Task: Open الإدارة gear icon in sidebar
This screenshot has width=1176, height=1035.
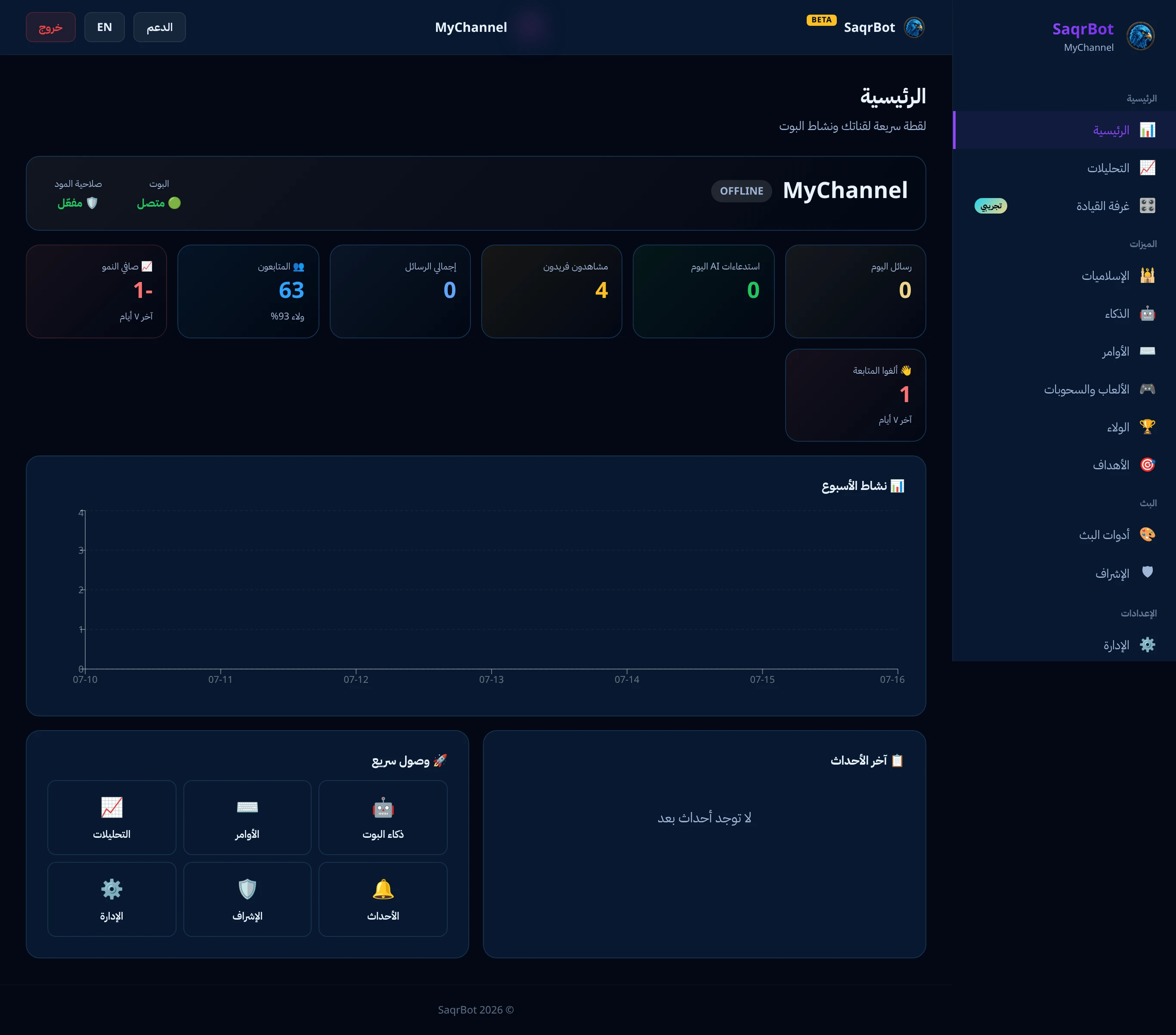Action: click(1147, 645)
